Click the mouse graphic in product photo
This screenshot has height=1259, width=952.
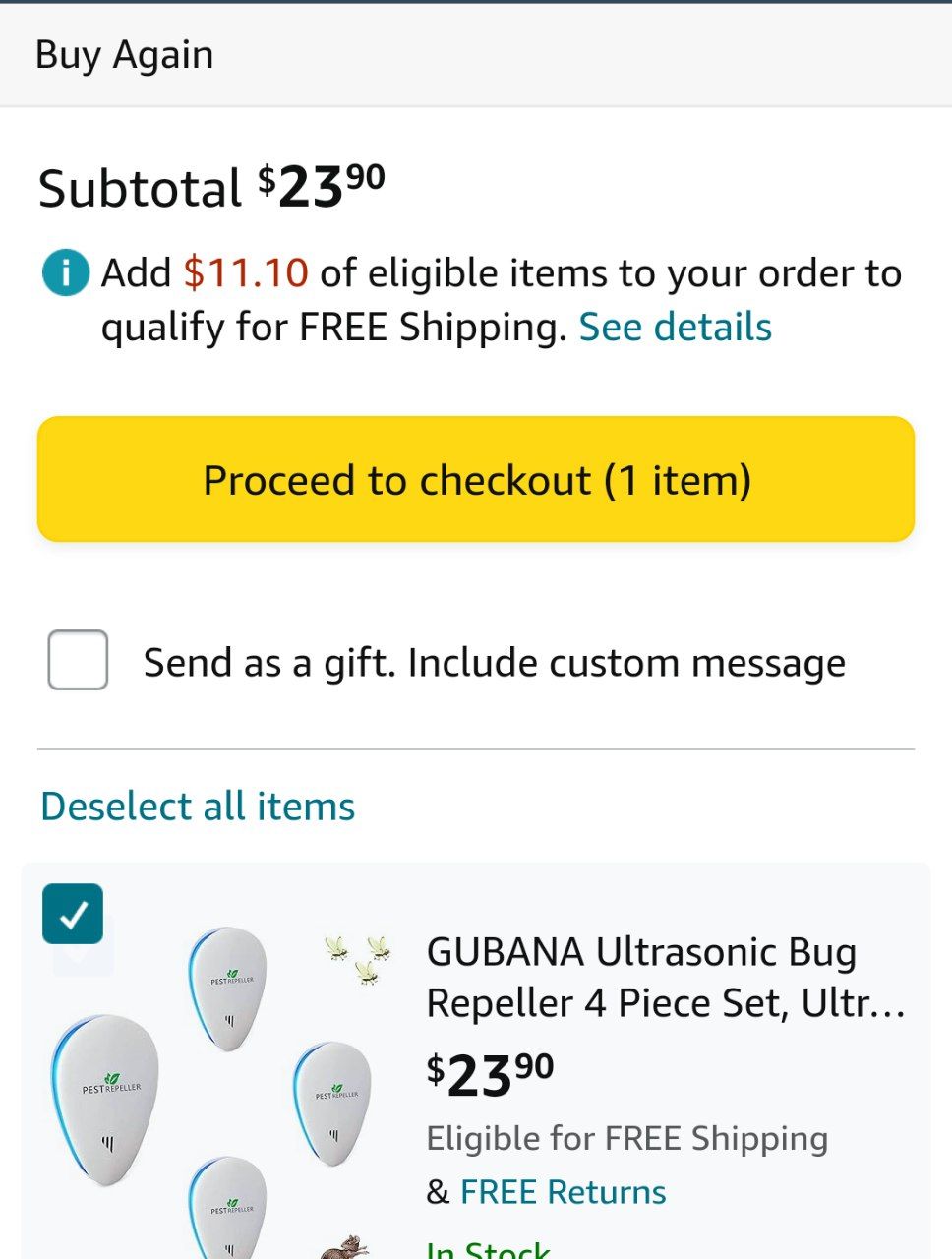tap(345, 1245)
